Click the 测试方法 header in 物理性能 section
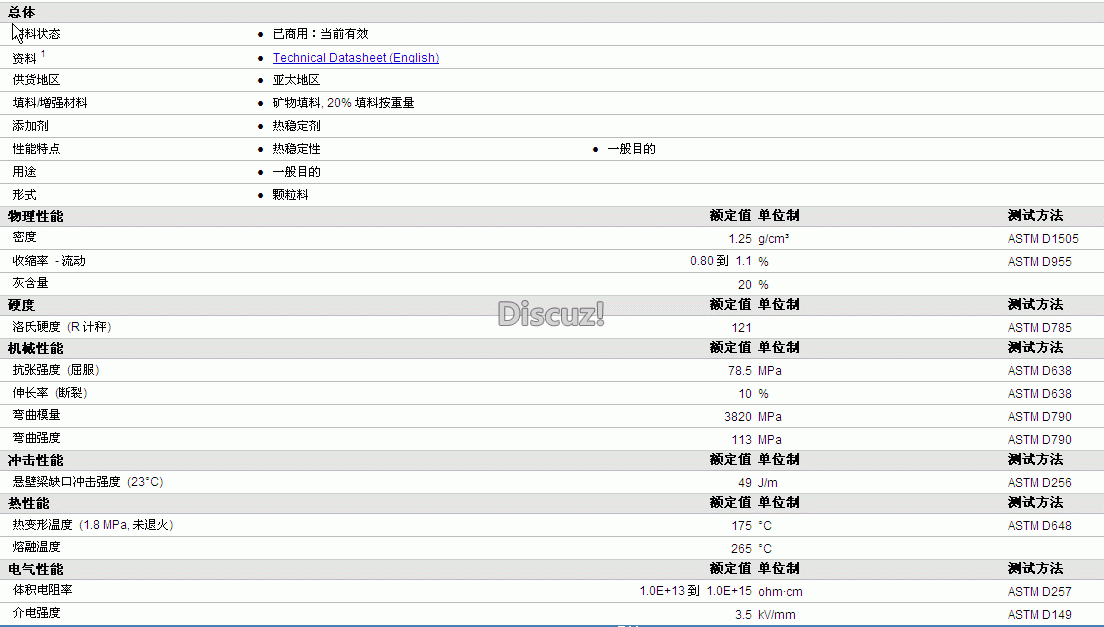 1035,215
